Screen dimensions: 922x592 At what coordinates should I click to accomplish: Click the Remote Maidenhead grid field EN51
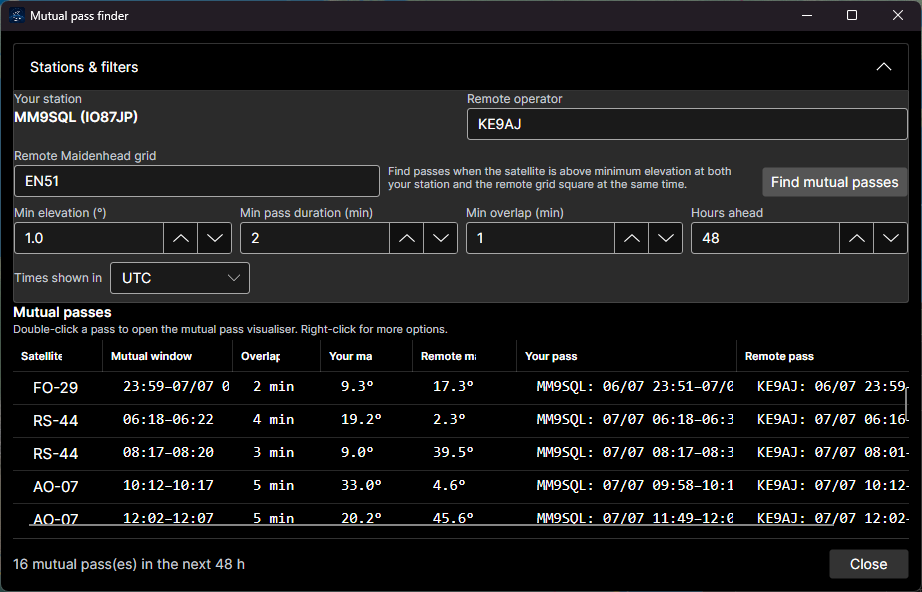pyautogui.click(x=196, y=181)
